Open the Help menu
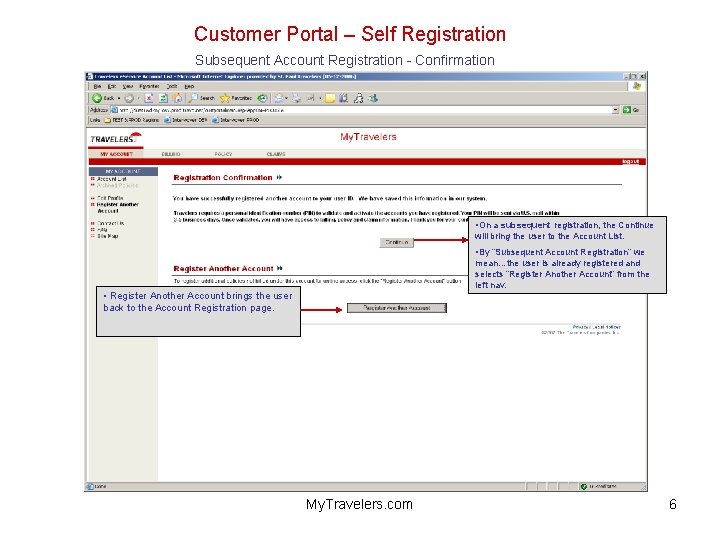The width and height of the screenshot is (720, 540). [x=189, y=86]
